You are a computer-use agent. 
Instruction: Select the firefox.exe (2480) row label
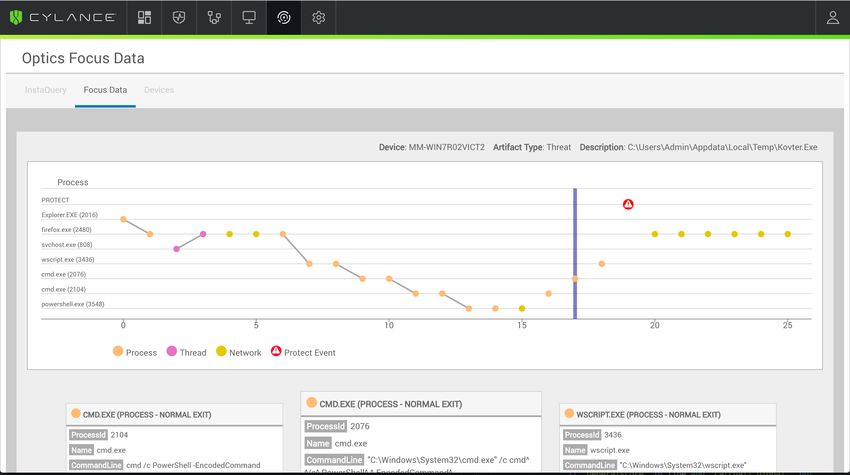click(x=66, y=230)
